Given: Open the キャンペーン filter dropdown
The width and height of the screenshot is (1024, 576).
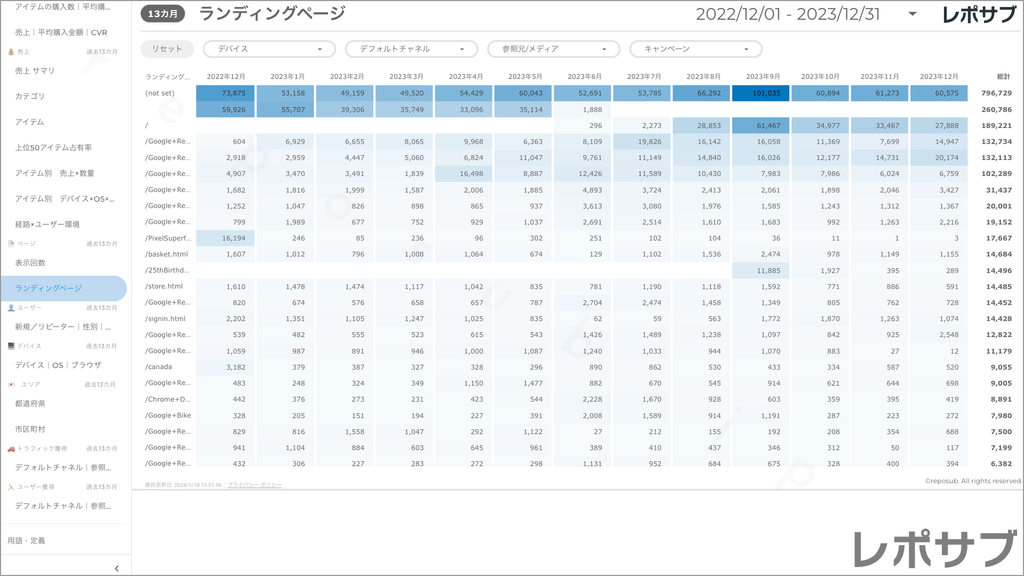Looking at the screenshot, I should point(695,49).
